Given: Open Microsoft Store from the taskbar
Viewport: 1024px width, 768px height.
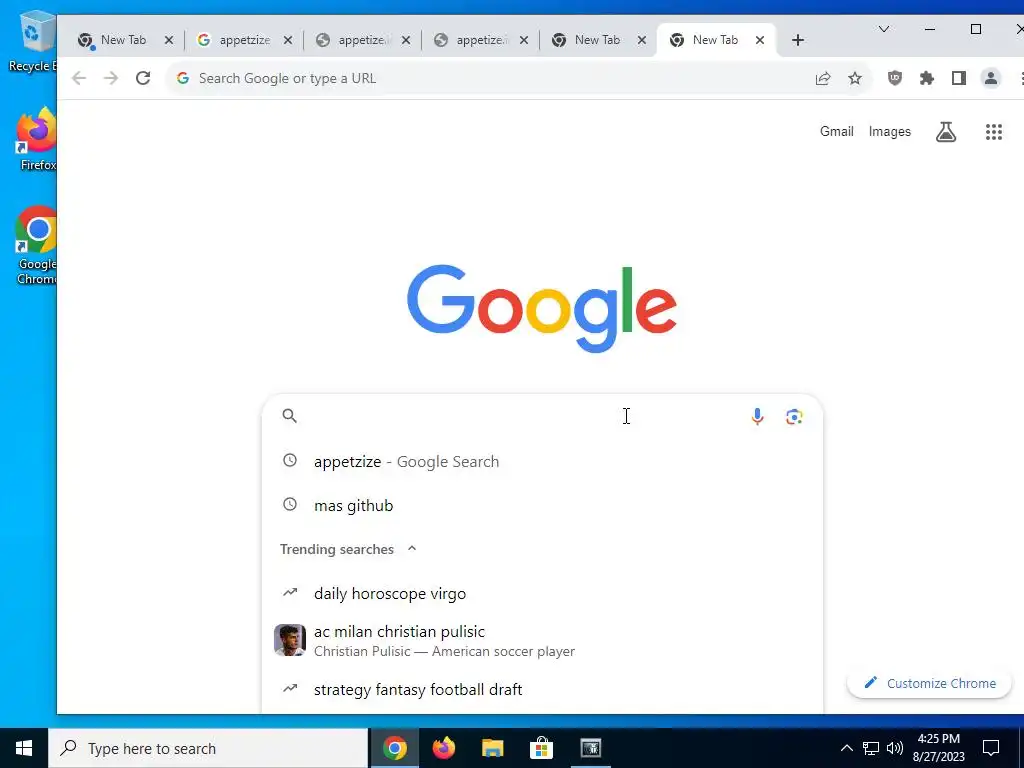Looking at the screenshot, I should (541, 748).
